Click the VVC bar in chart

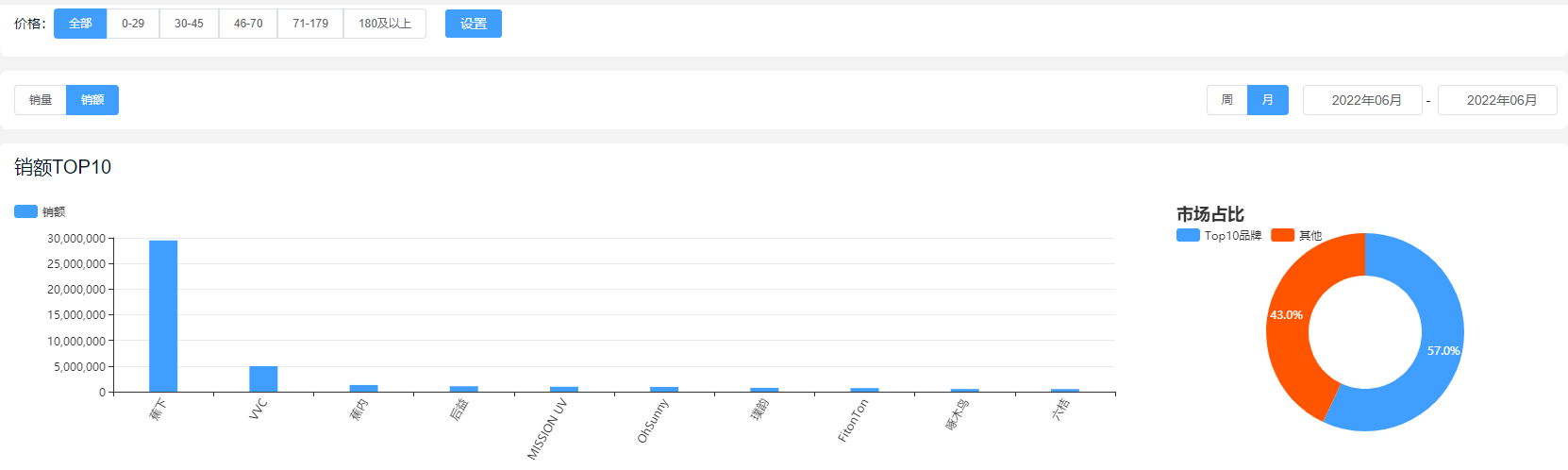(263, 378)
